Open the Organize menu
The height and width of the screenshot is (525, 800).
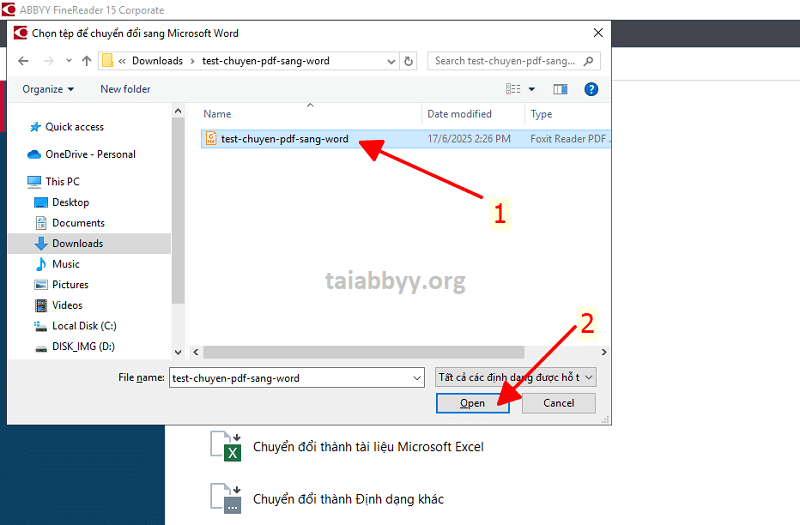47,89
